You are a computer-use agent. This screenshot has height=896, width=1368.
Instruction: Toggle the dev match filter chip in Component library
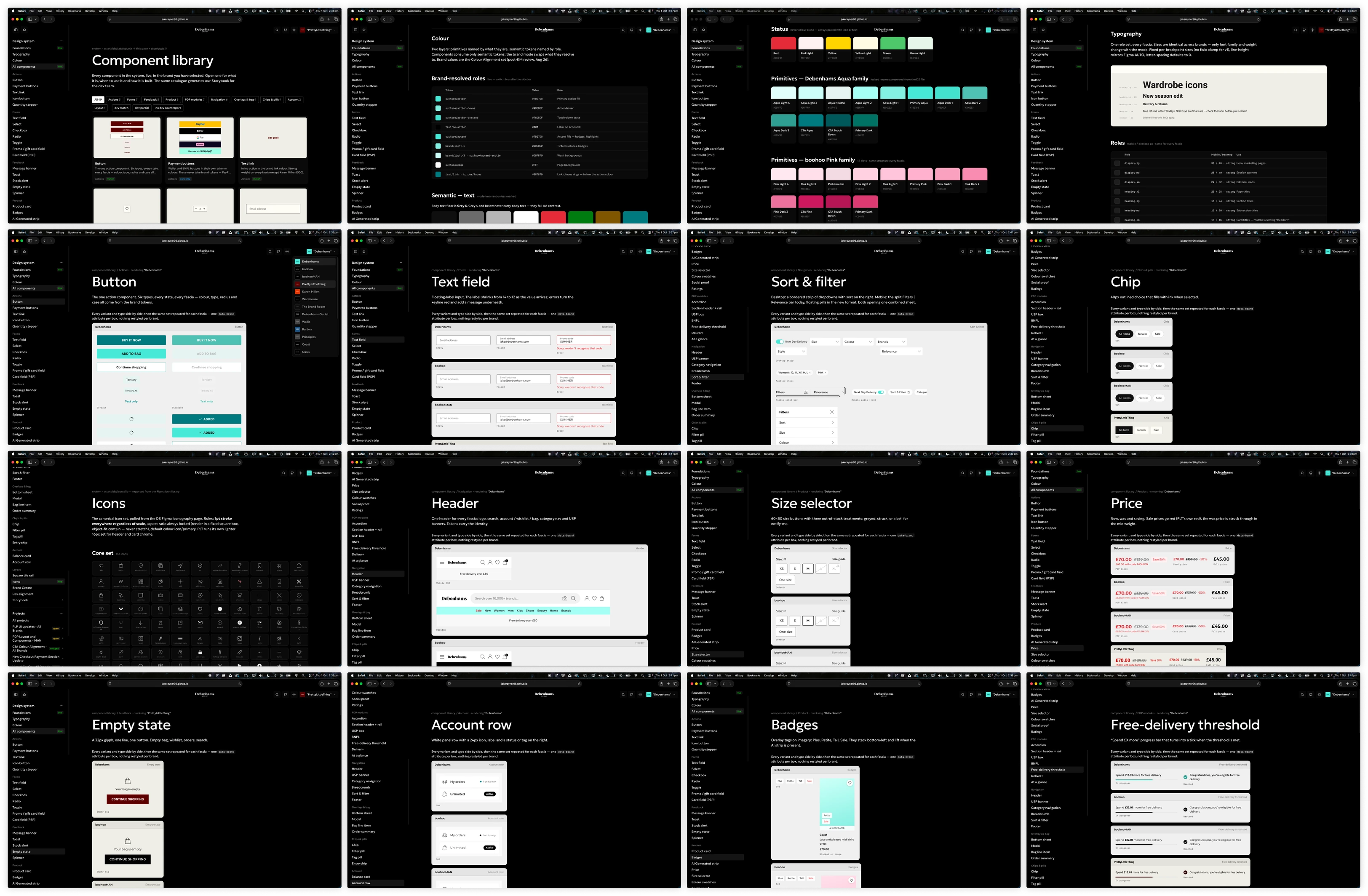pyautogui.click(x=121, y=107)
